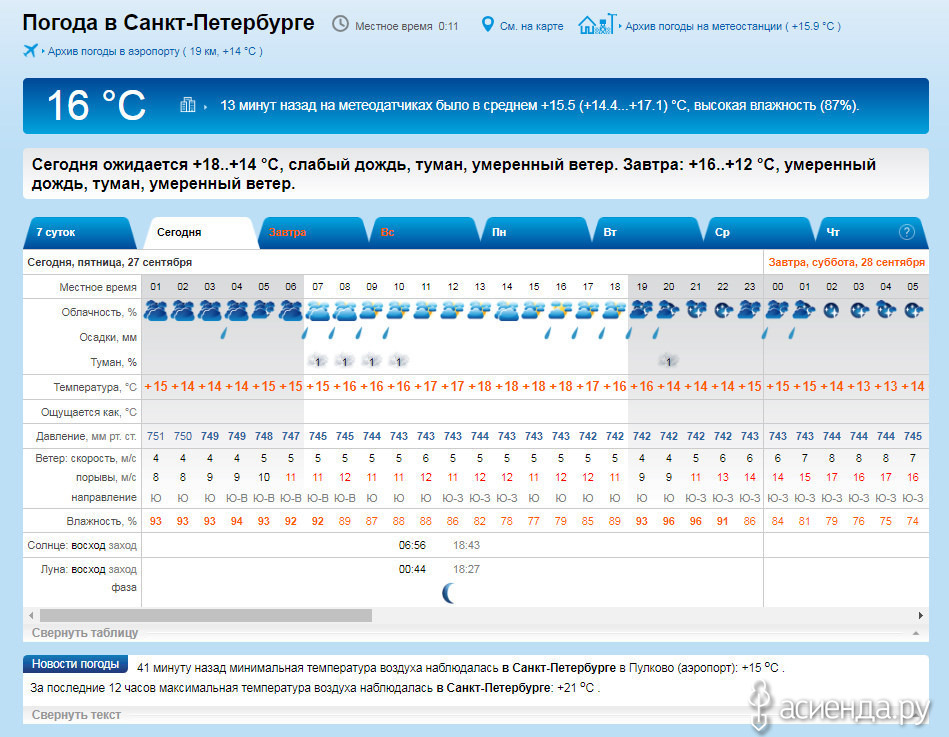Click the map pin icon

point(487,24)
